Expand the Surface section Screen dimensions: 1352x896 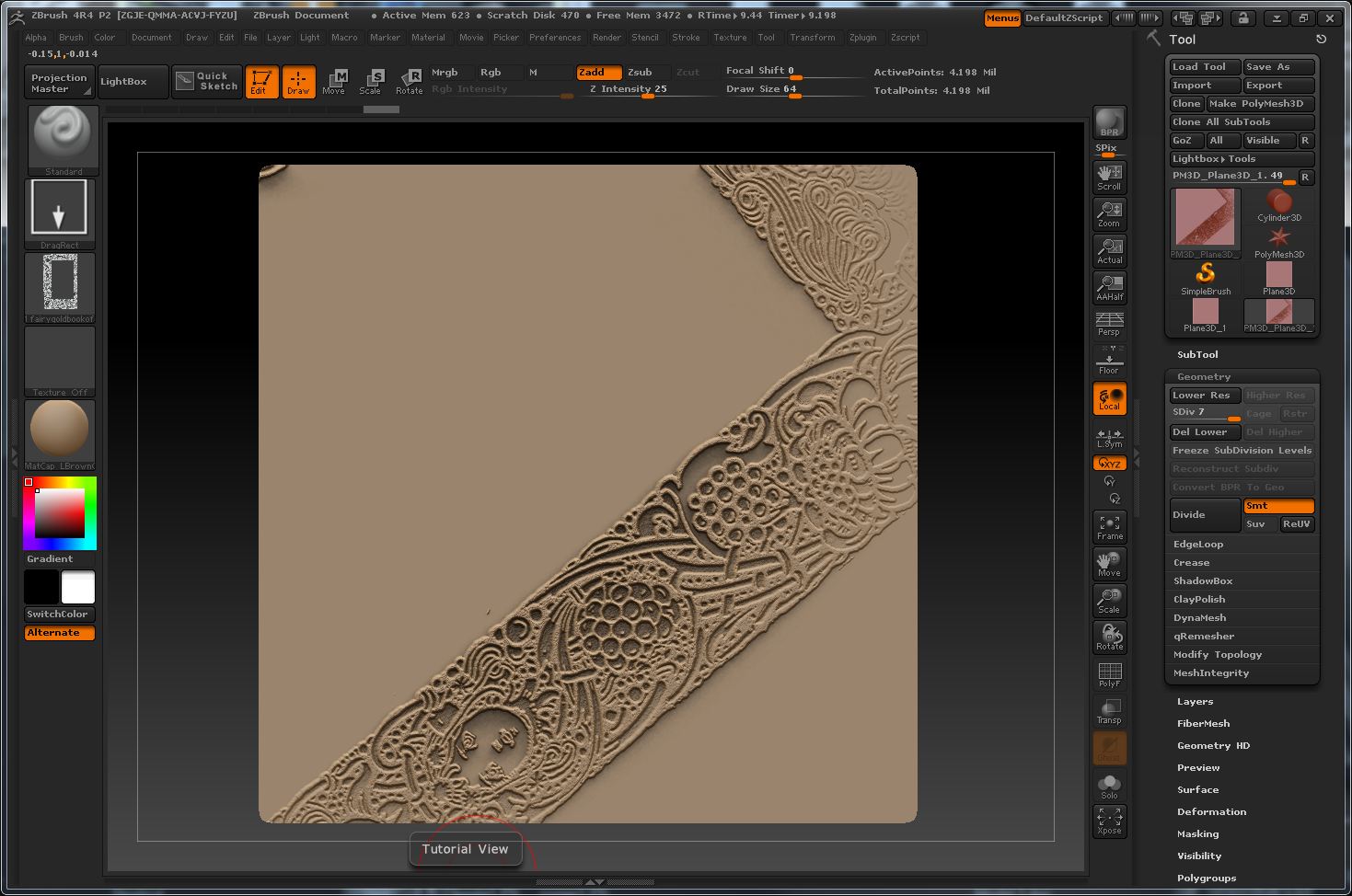1197,789
